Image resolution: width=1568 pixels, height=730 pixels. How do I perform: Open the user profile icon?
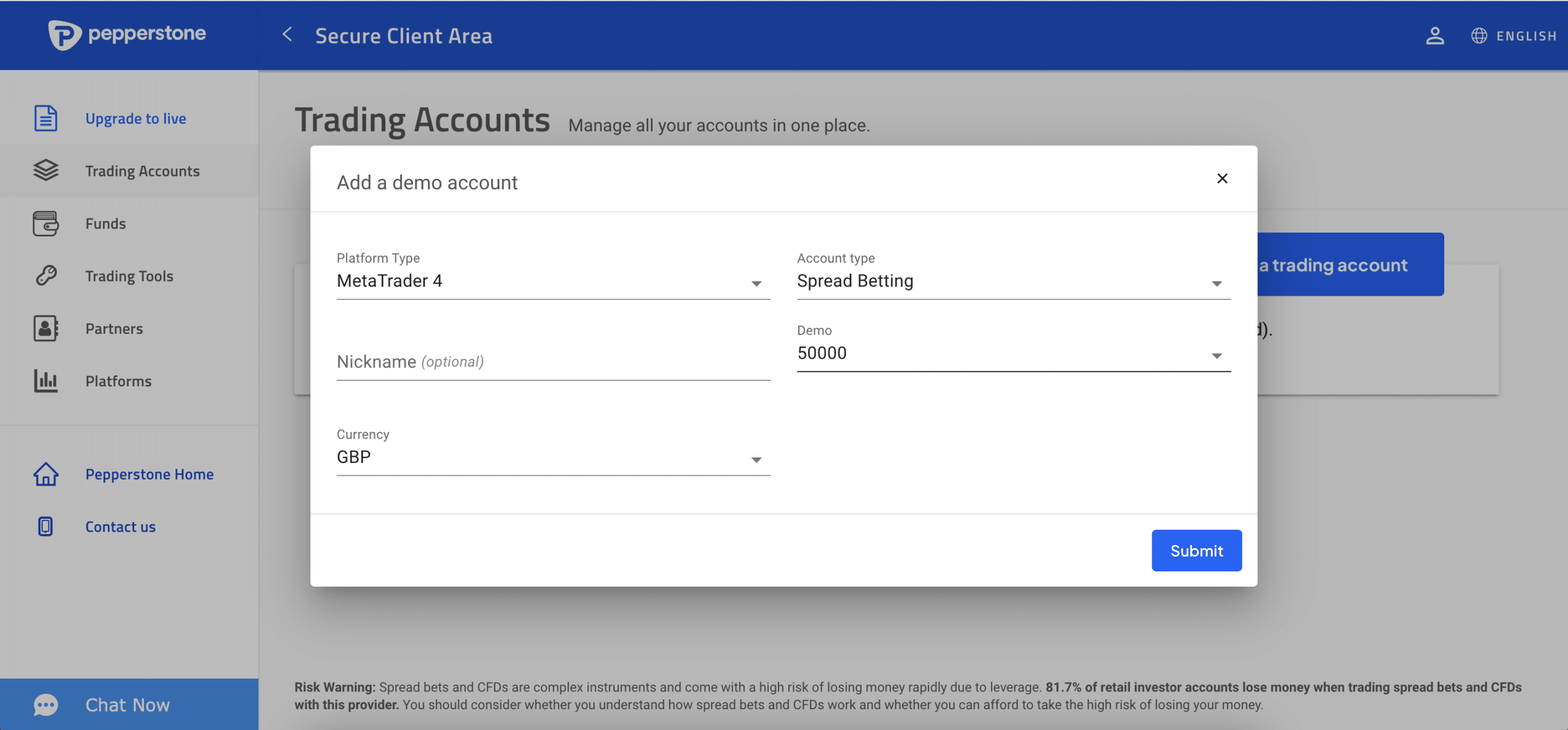1434,36
